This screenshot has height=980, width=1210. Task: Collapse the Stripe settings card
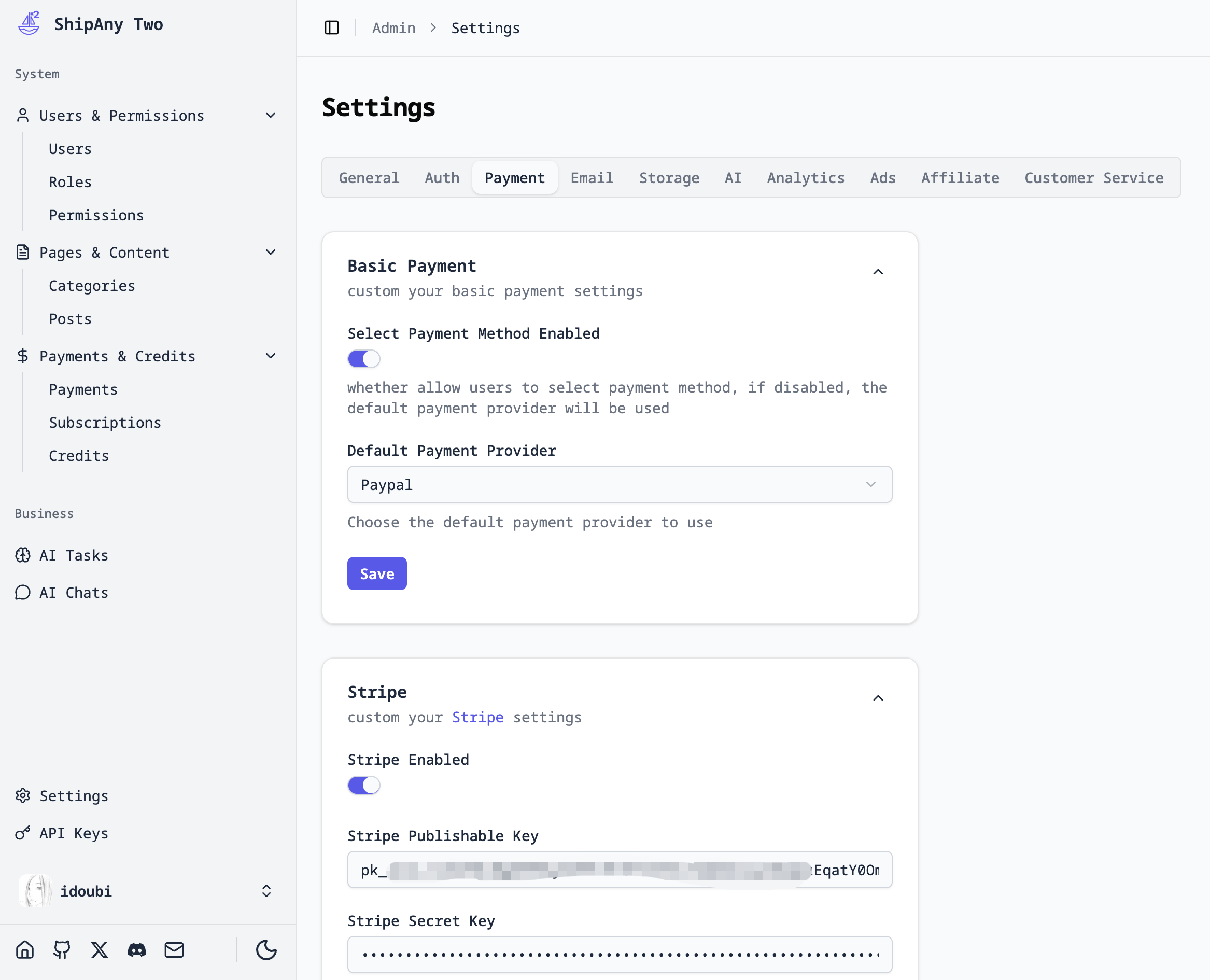pyautogui.click(x=878, y=698)
